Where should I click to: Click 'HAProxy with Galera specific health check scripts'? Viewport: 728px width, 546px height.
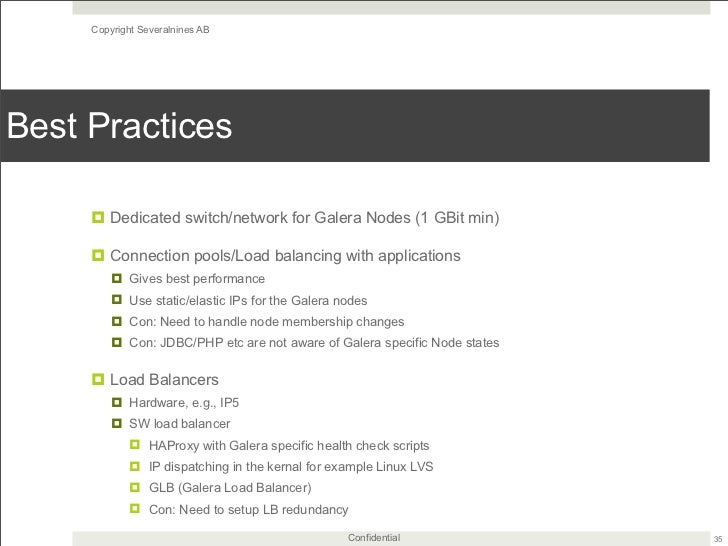tap(289, 446)
